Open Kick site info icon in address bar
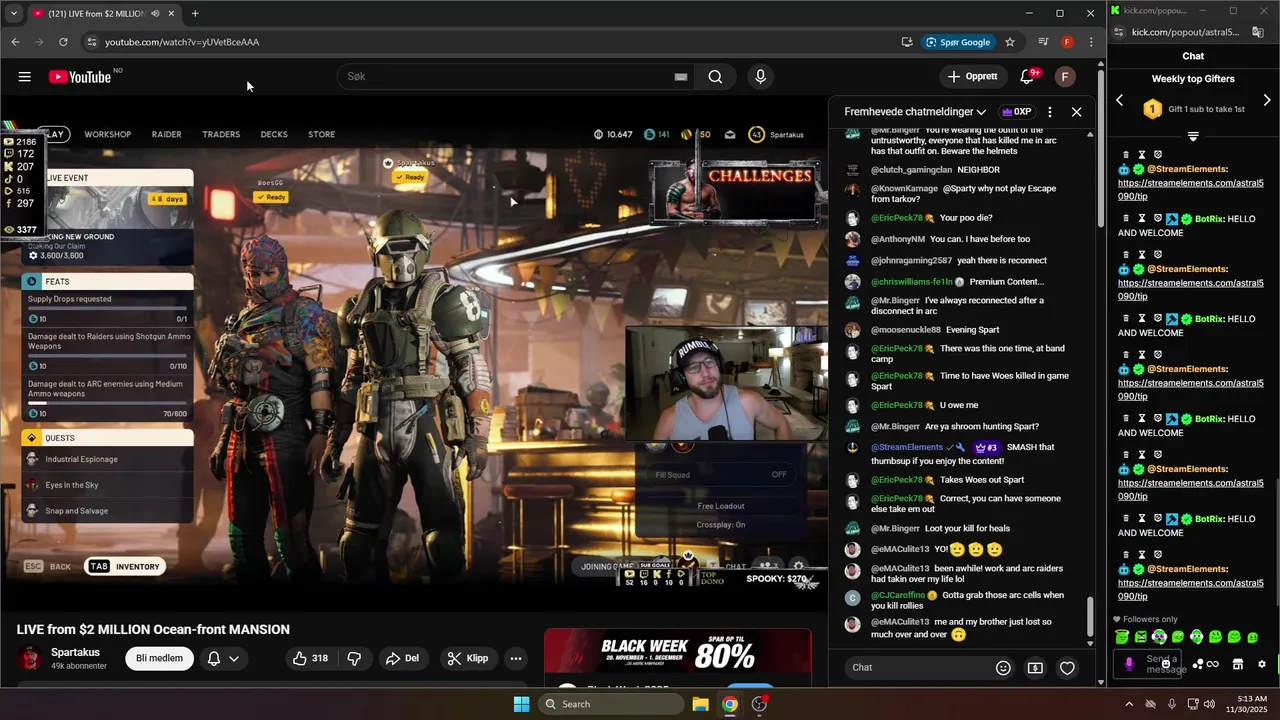 tap(1118, 32)
